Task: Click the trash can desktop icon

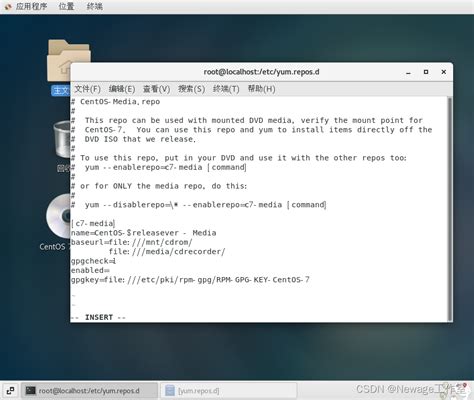Action: click(62, 139)
